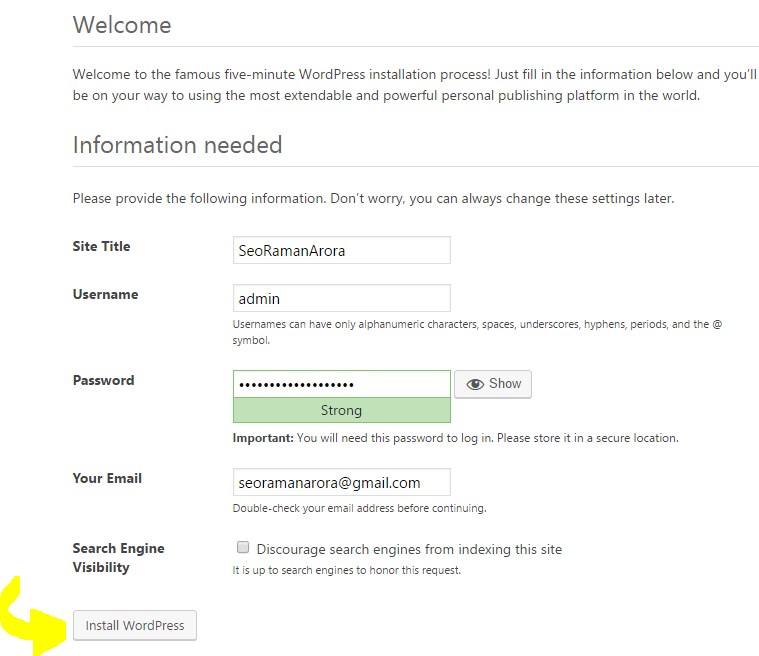Select the Username field containing admin
The height and width of the screenshot is (656, 759).
[x=342, y=298]
